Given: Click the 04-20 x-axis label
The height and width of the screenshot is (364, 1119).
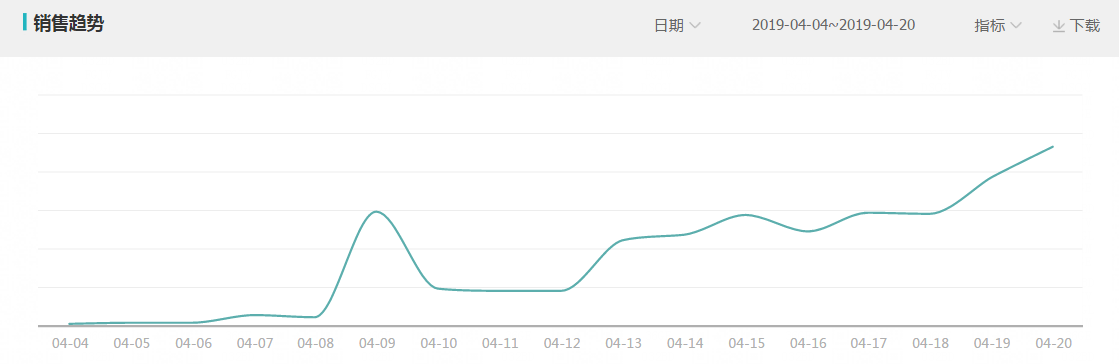Looking at the screenshot, I should 1053,343.
